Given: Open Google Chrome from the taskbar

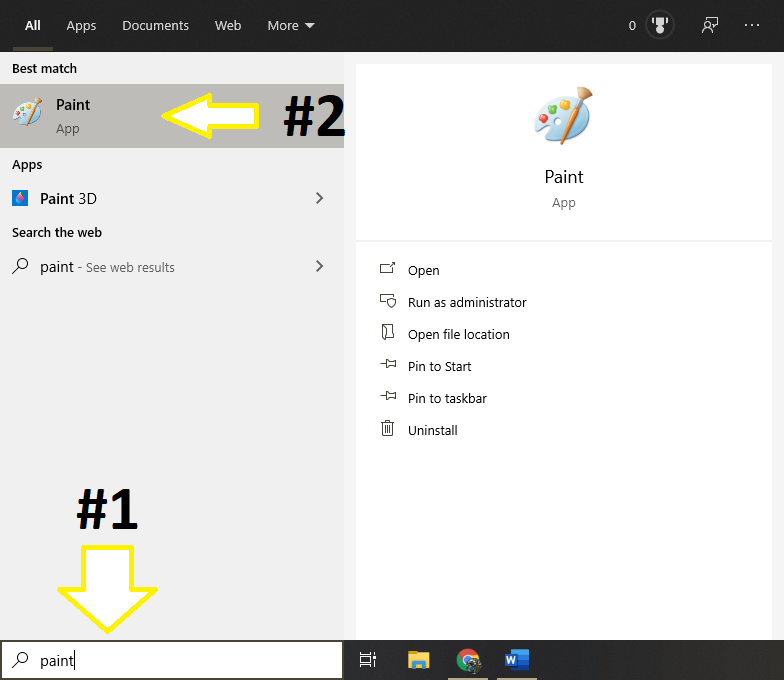Looking at the screenshot, I should pyautogui.click(x=468, y=660).
